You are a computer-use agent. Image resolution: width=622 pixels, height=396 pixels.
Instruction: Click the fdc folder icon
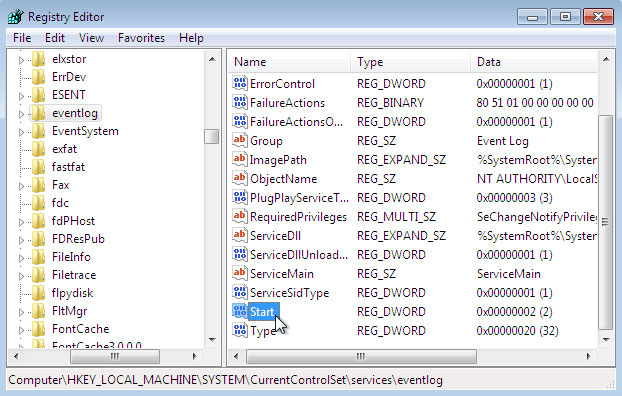38,203
